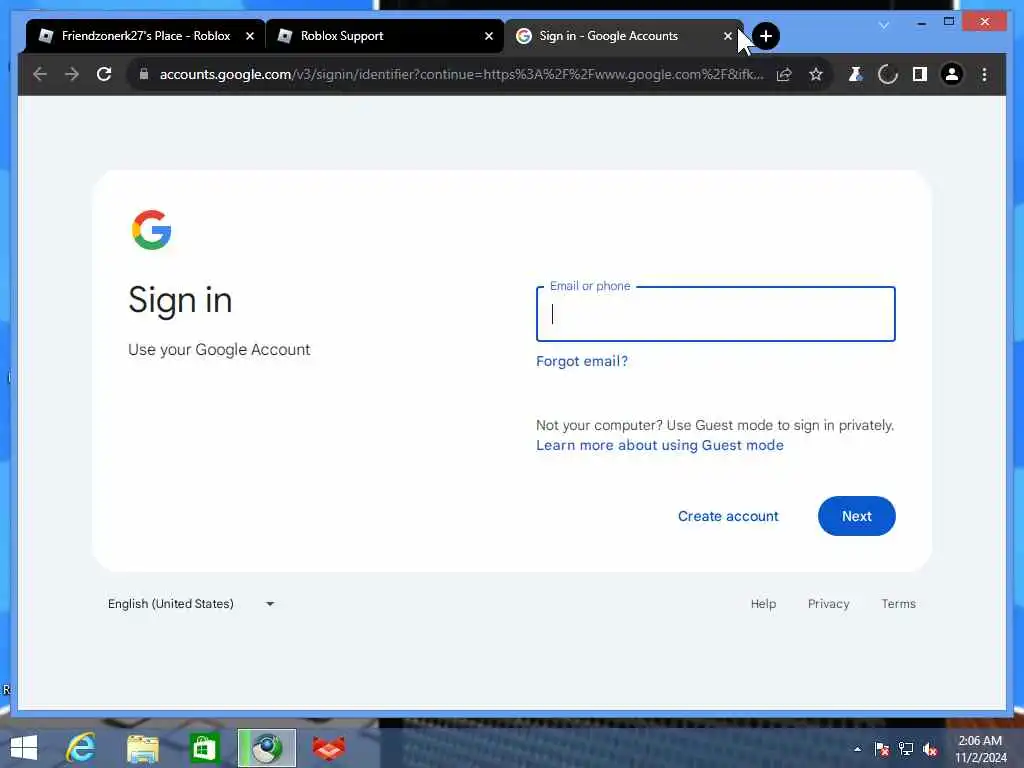Switch to the Roblox Support tab

[x=384, y=36]
